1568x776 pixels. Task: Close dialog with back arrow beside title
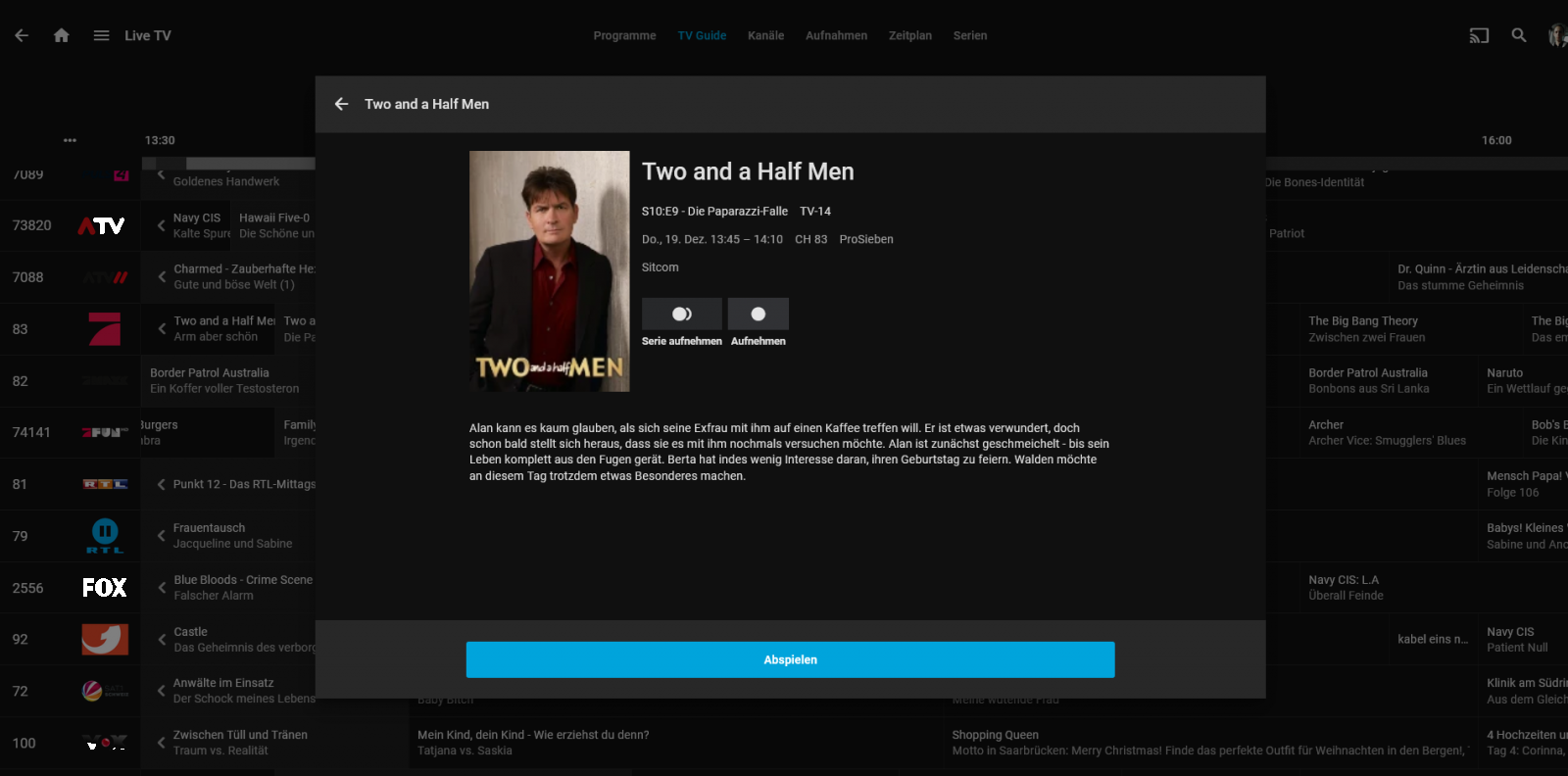tap(341, 104)
